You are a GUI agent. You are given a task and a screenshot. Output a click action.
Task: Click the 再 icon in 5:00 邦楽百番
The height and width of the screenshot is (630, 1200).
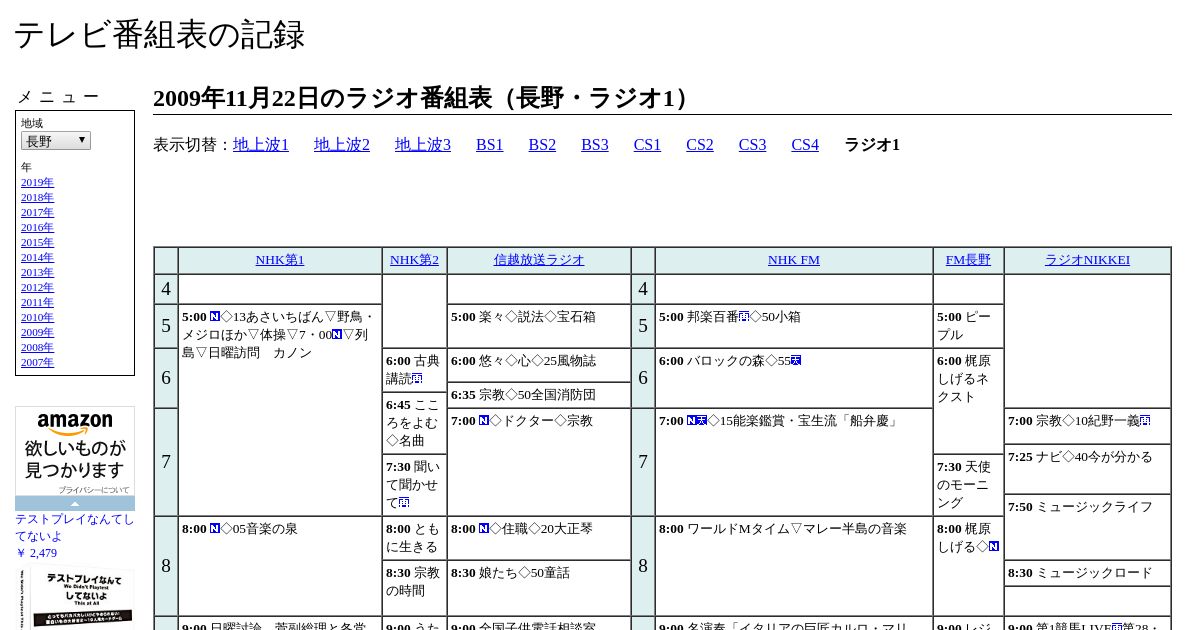click(744, 317)
